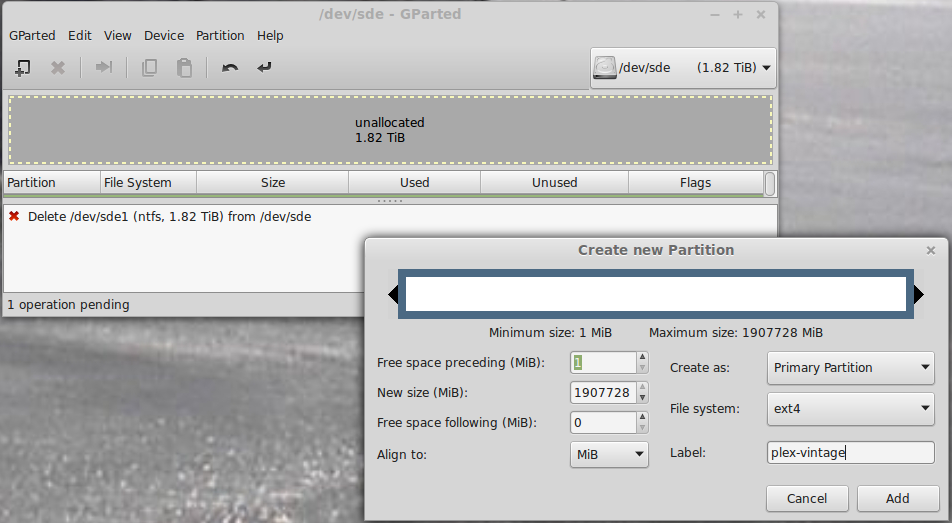952x523 pixels.
Task: Decrease Free space preceding value
Action: click(642, 368)
